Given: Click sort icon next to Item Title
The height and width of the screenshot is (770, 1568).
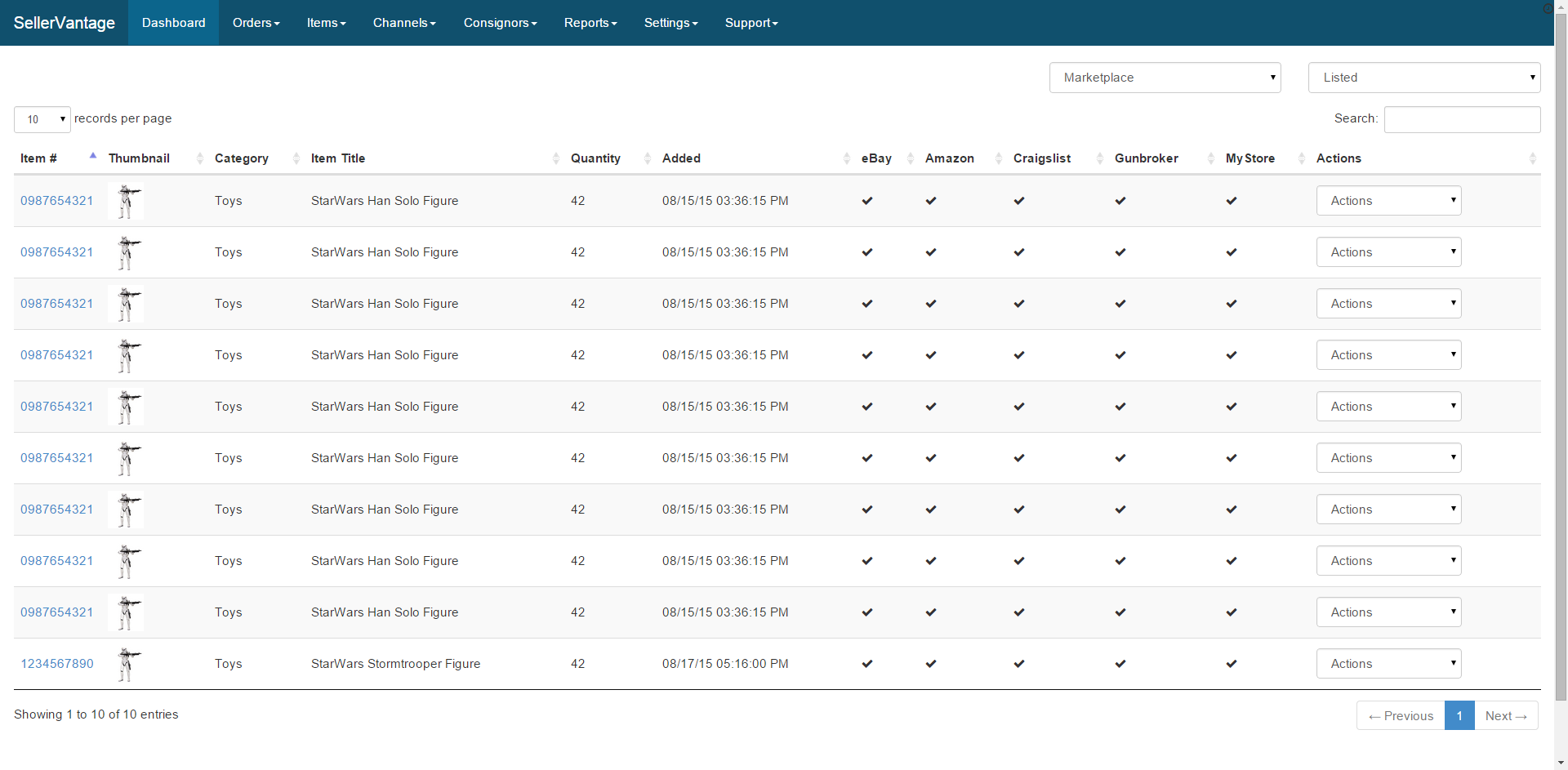Looking at the screenshot, I should pyautogui.click(x=556, y=158).
